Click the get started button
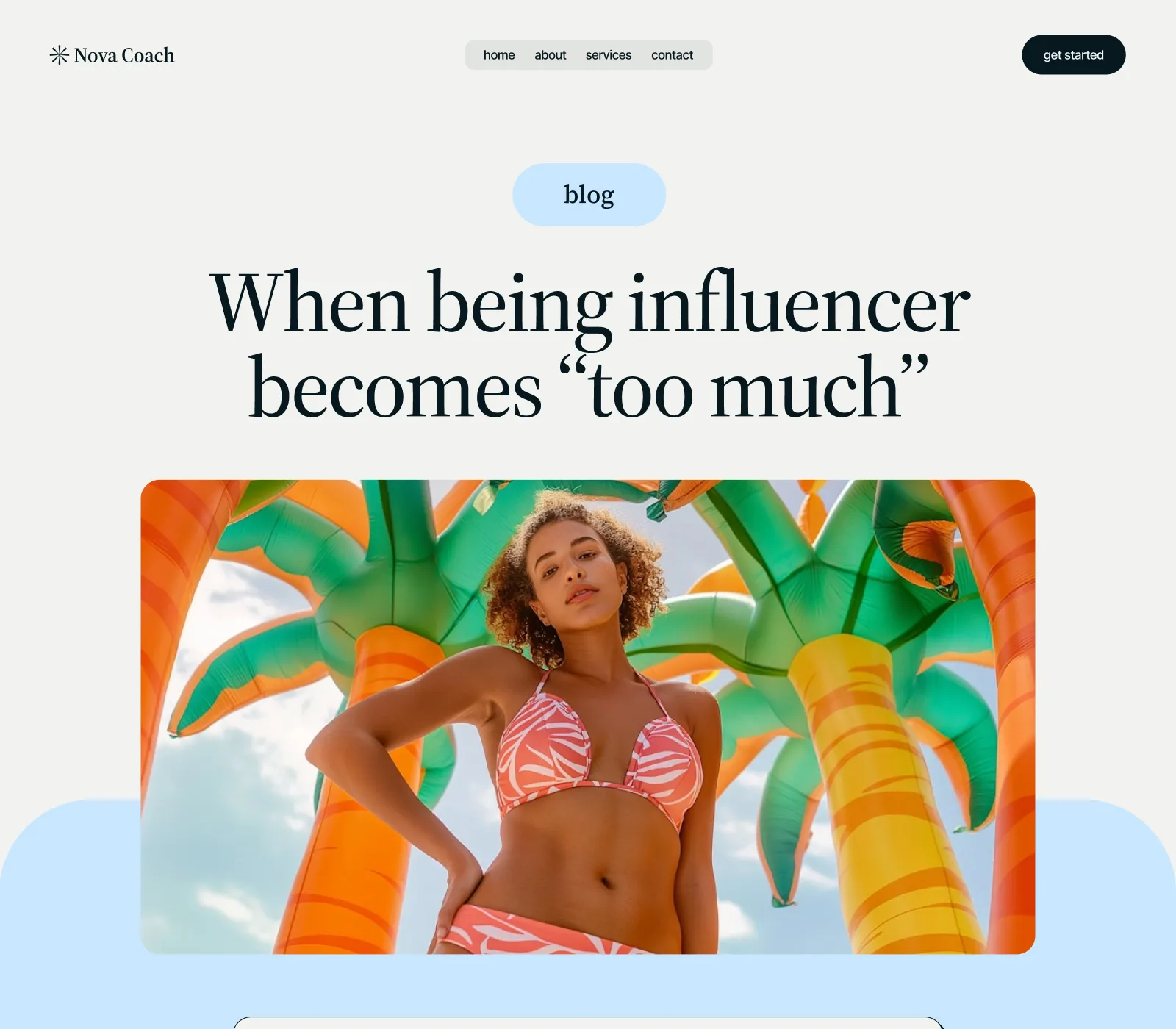Image resolution: width=1176 pixels, height=1029 pixels. [x=1073, y=55]
